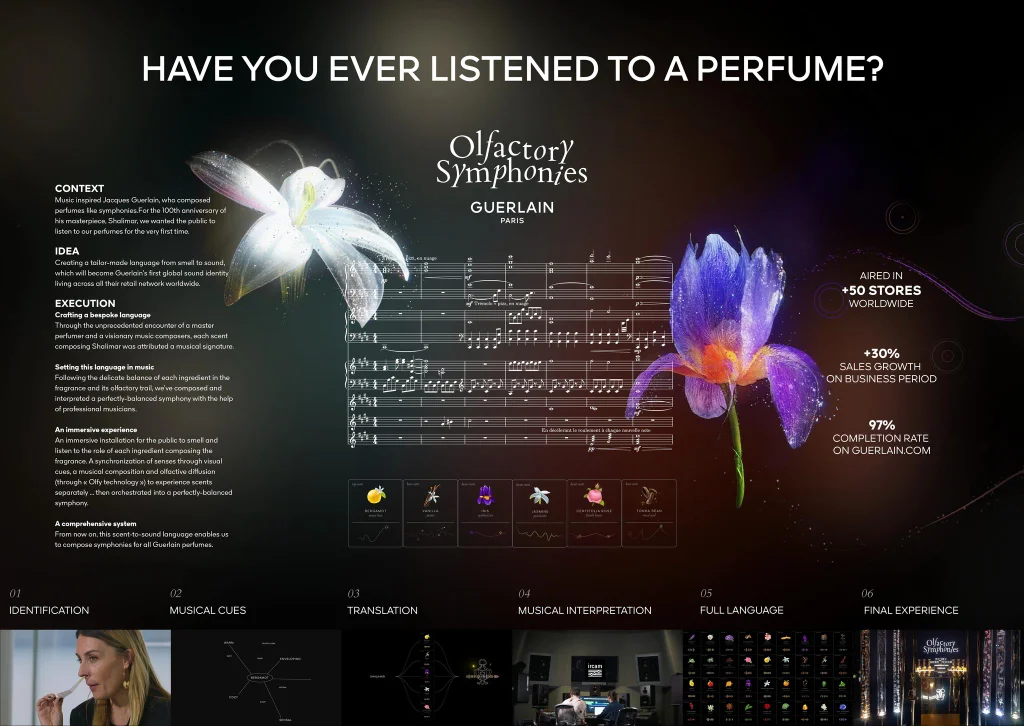Image resolution: width=1024 pixels, height=726 pixels.
Task: Choose the Jasmine flower icon
Action: tap(540, 495)
